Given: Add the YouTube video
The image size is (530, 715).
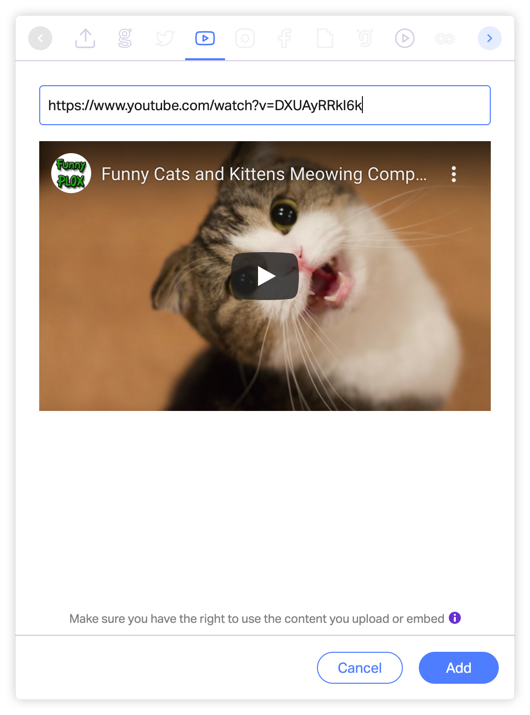Looking at the screenshot, I should tap(458, 668).
